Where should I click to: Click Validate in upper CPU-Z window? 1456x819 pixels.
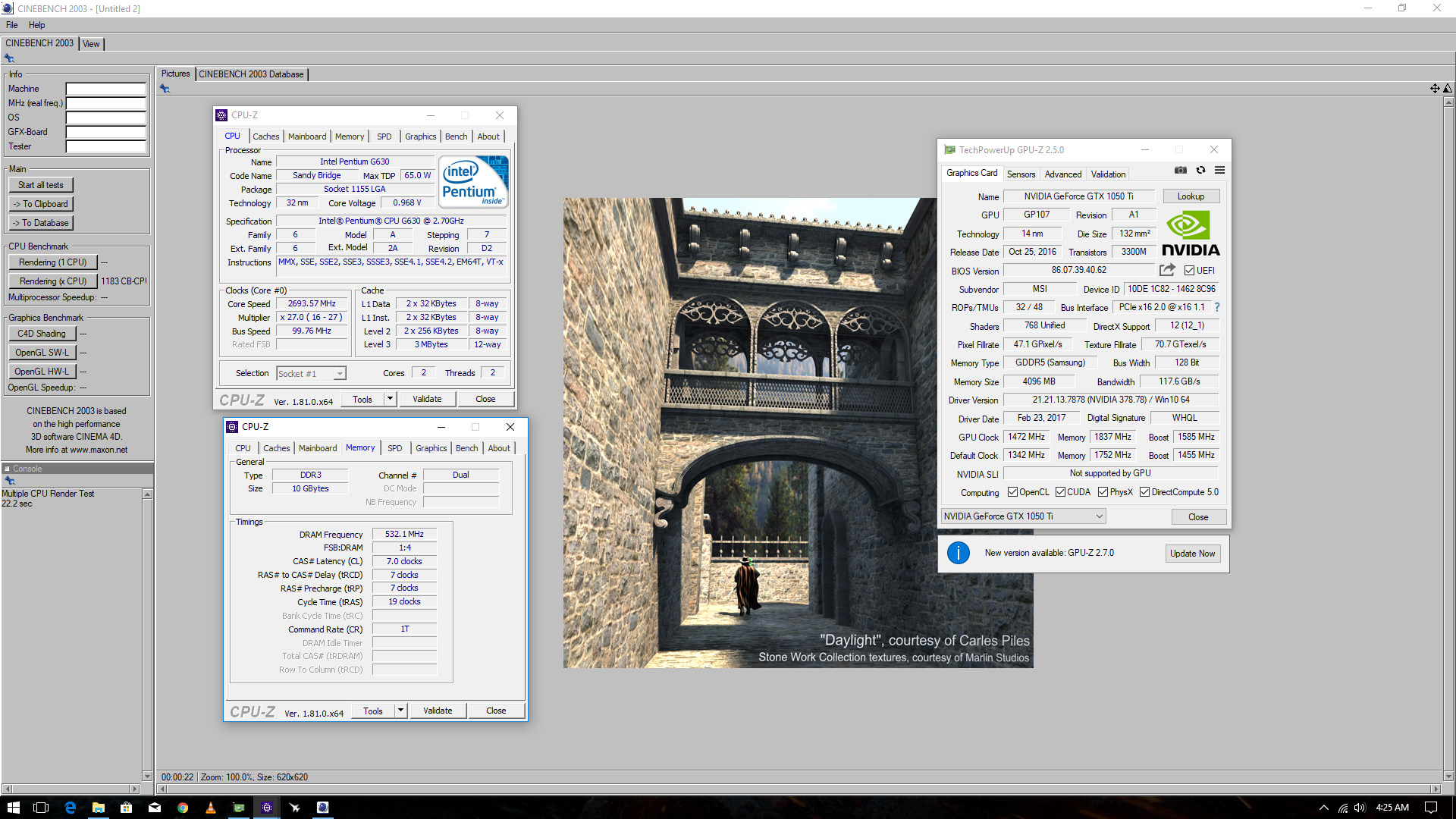coord(427,399)
